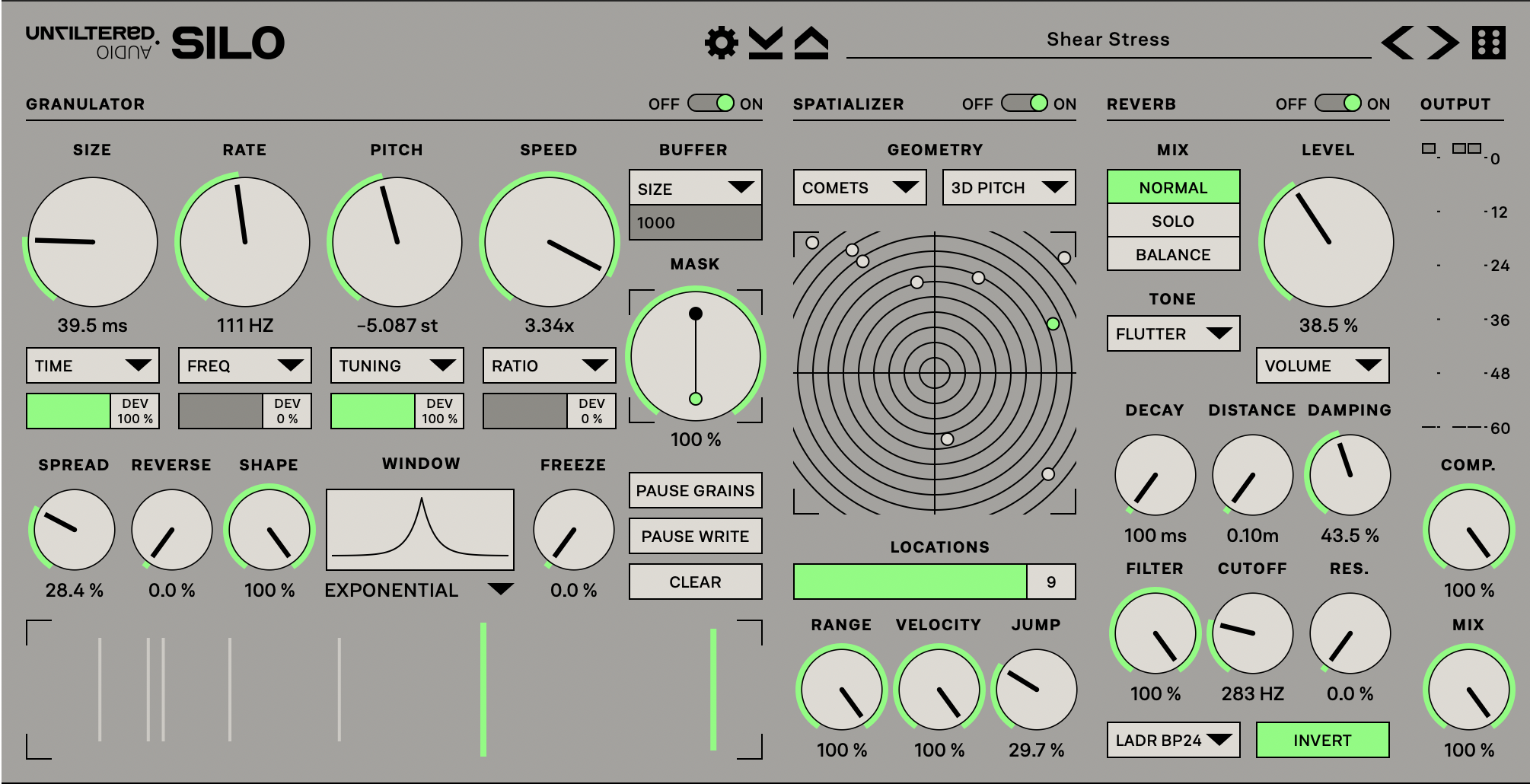1530x784 pixels.
Task: Open settings with the gear icon
Action: [721, 43]
